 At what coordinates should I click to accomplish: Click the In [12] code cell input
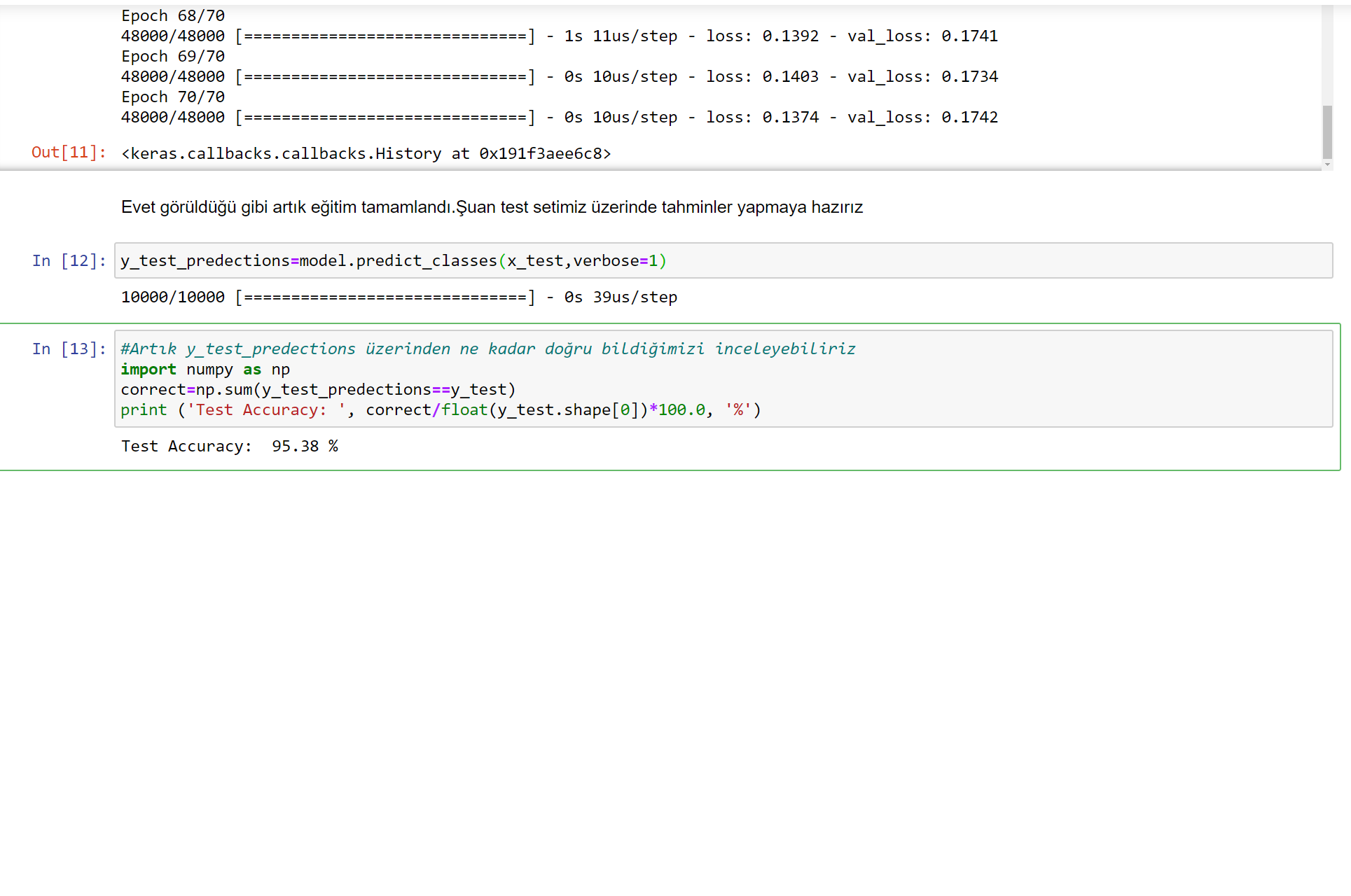click(x=723, y=260)
